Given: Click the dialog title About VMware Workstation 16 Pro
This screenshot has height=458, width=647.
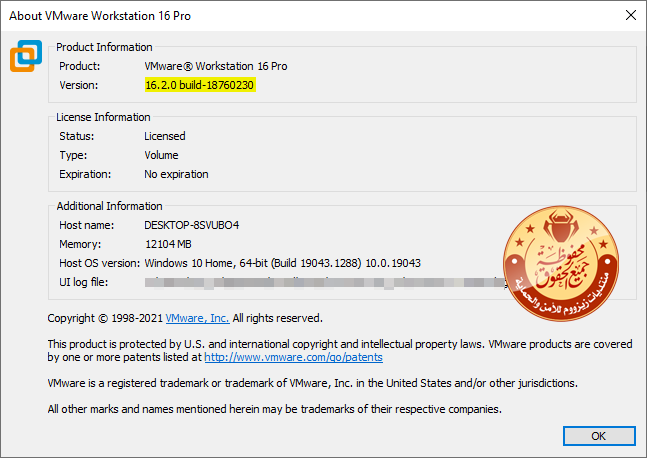Looking at the screenshot, I should click(x=100, y=16).
